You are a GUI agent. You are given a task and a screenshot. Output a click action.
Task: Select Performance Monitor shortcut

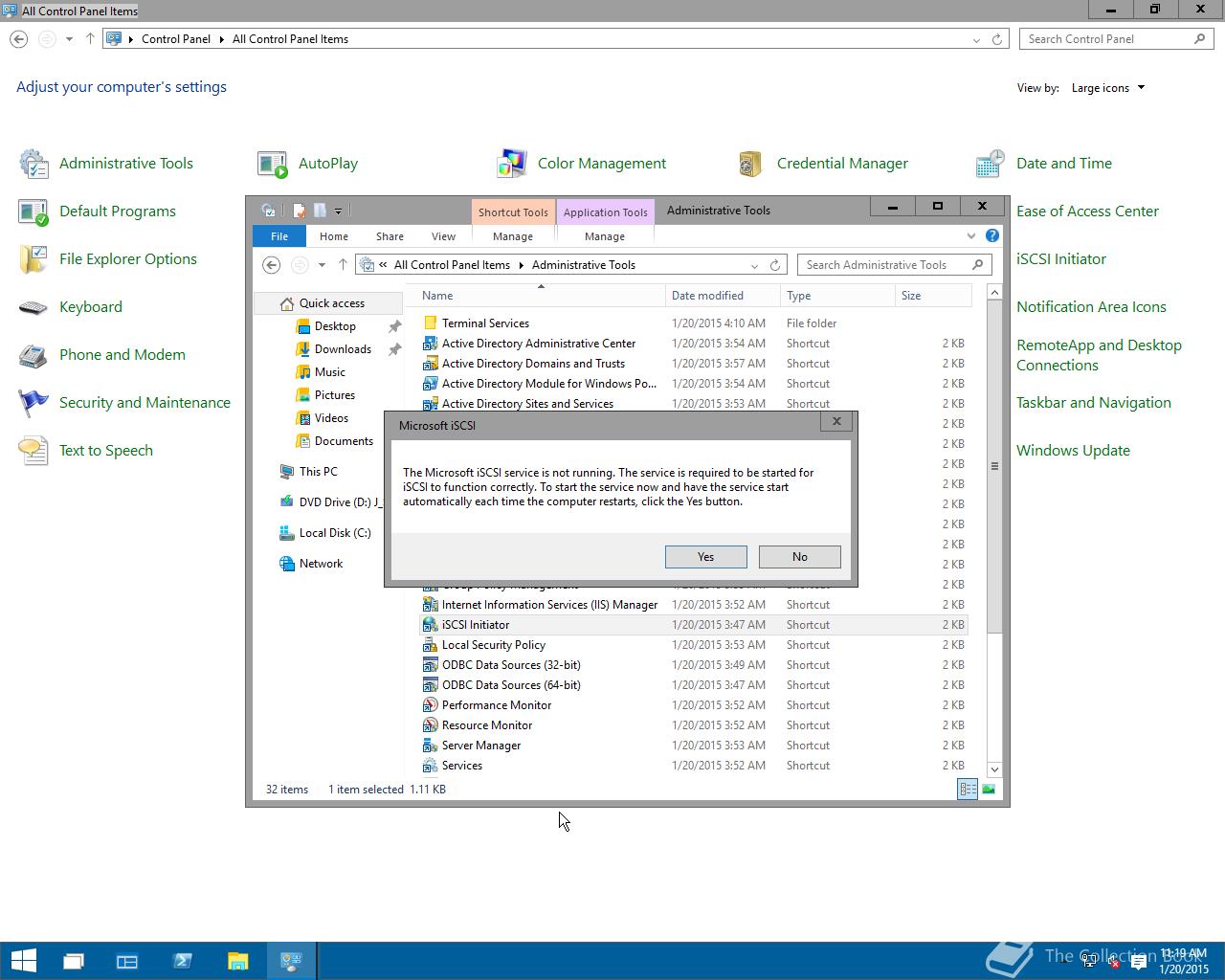694,705
